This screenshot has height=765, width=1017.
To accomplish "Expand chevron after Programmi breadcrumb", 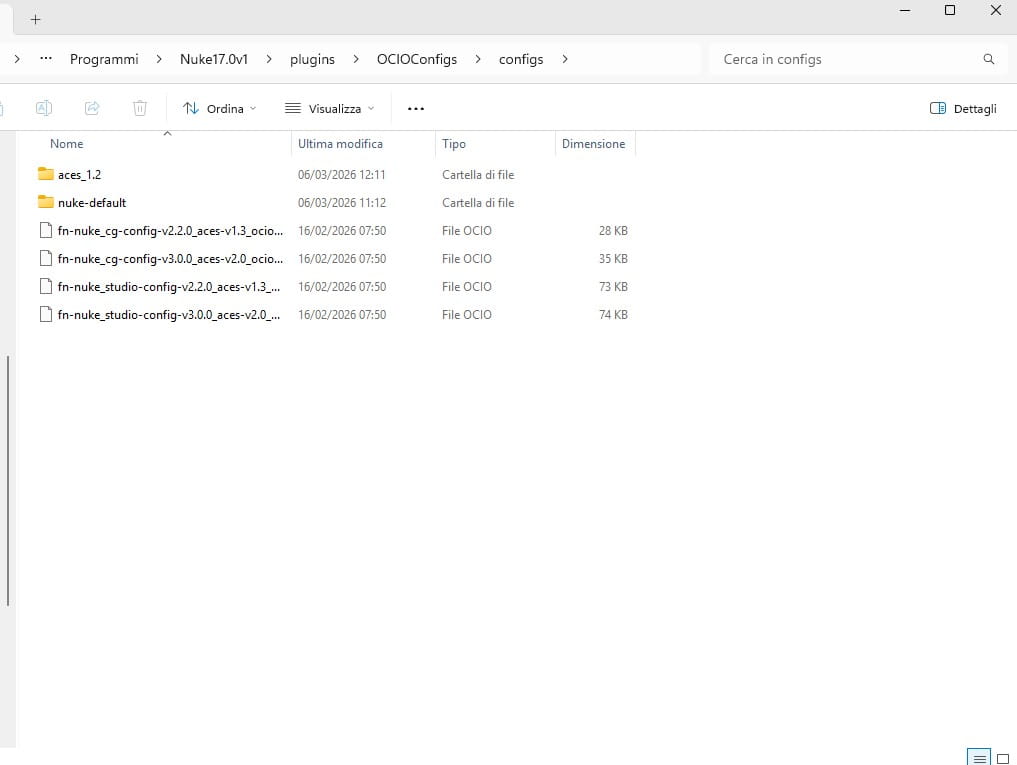I will 159,59.
